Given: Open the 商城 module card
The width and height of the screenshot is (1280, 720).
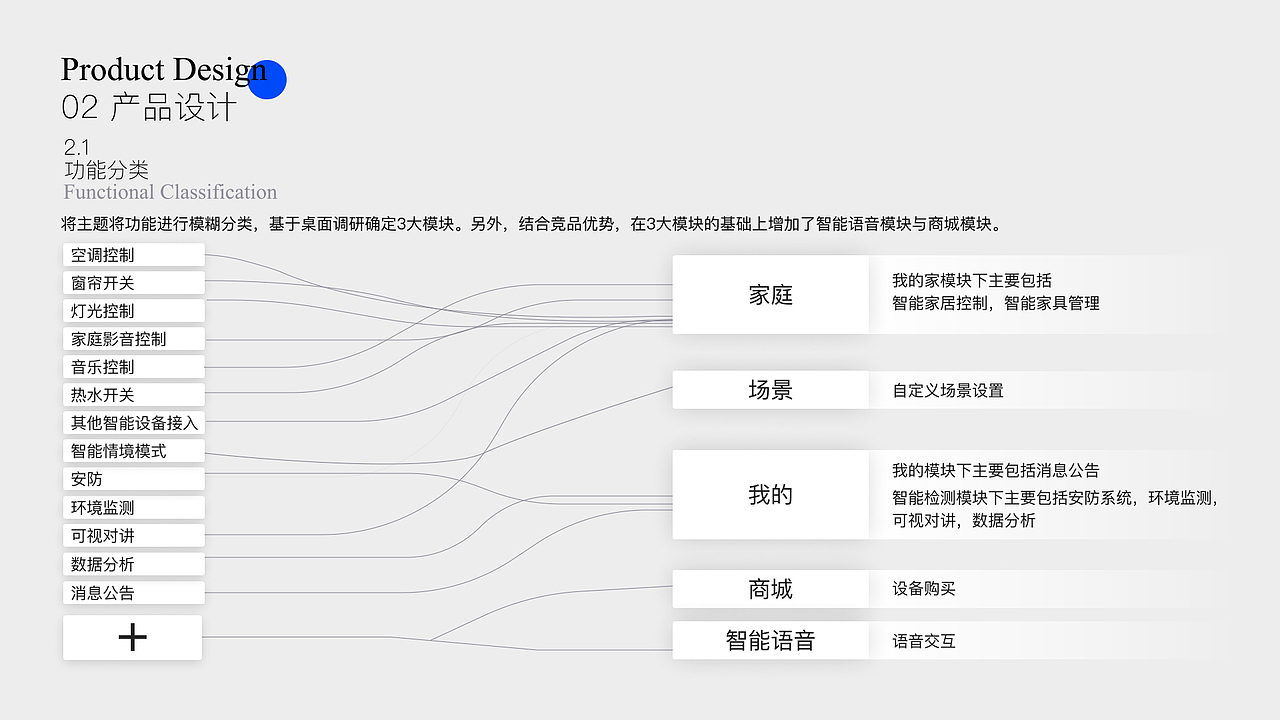Looking at the screenshot, I should (770, 589).
